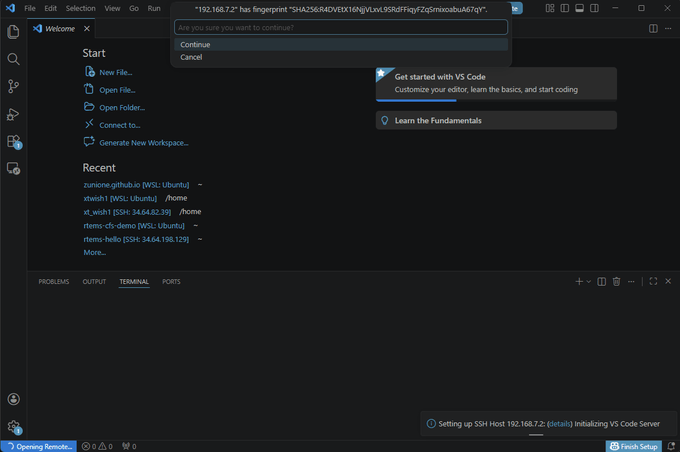Open editor More Actions ellipsis
Screen dimensions: 680x452
(668, 28)
